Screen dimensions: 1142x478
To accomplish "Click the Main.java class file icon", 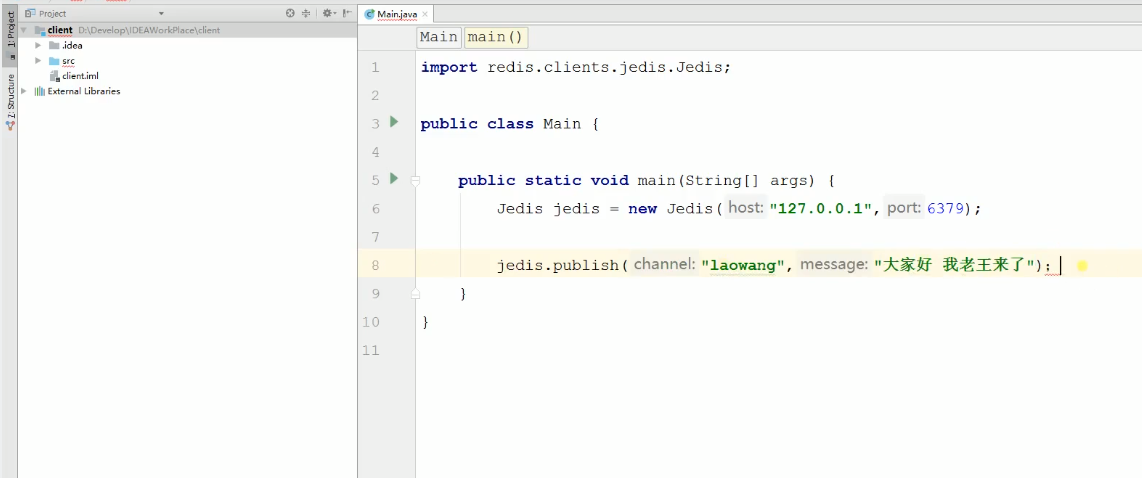I will 370,14.
